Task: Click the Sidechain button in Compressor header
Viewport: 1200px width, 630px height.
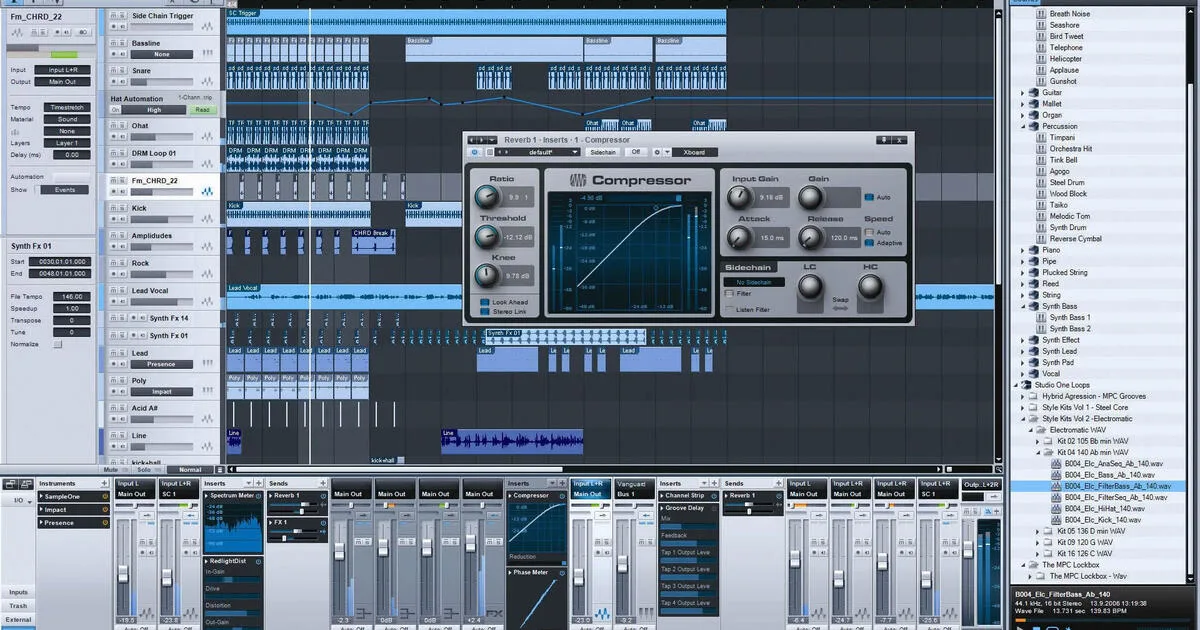Action: [603, 152]
